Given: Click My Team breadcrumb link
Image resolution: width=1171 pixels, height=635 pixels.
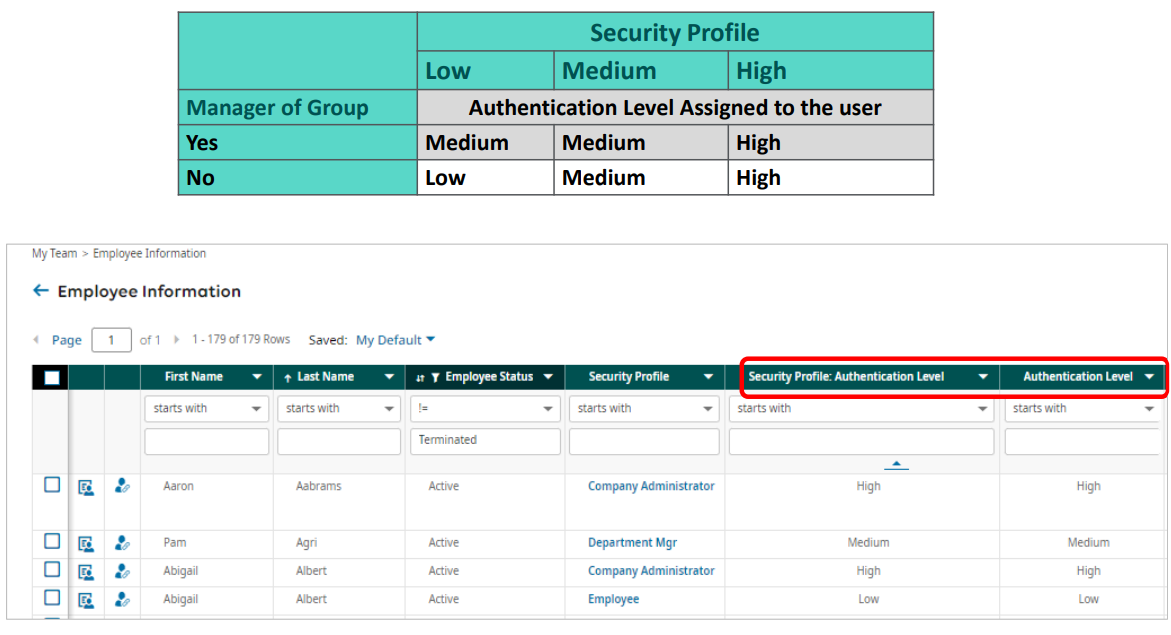Looking at the screenshot, I should 55,253.
